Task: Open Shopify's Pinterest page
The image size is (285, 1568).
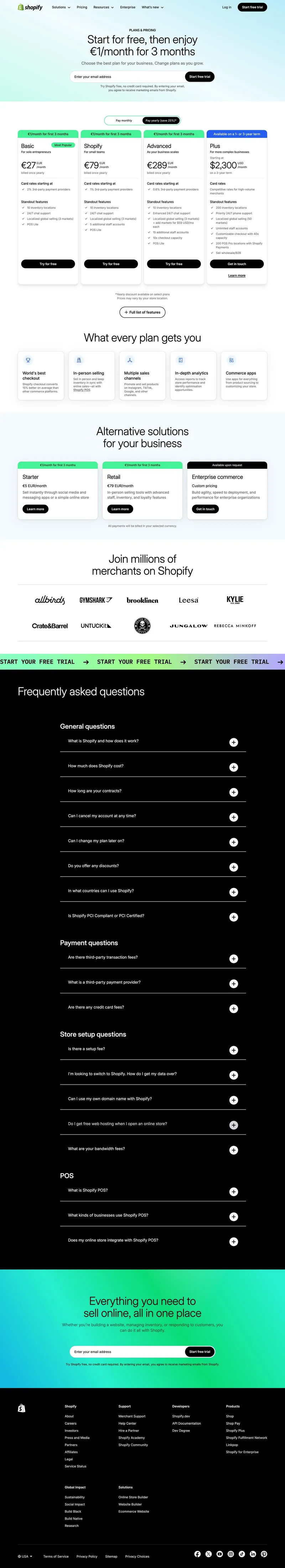Action: (x=264, y=1554)
